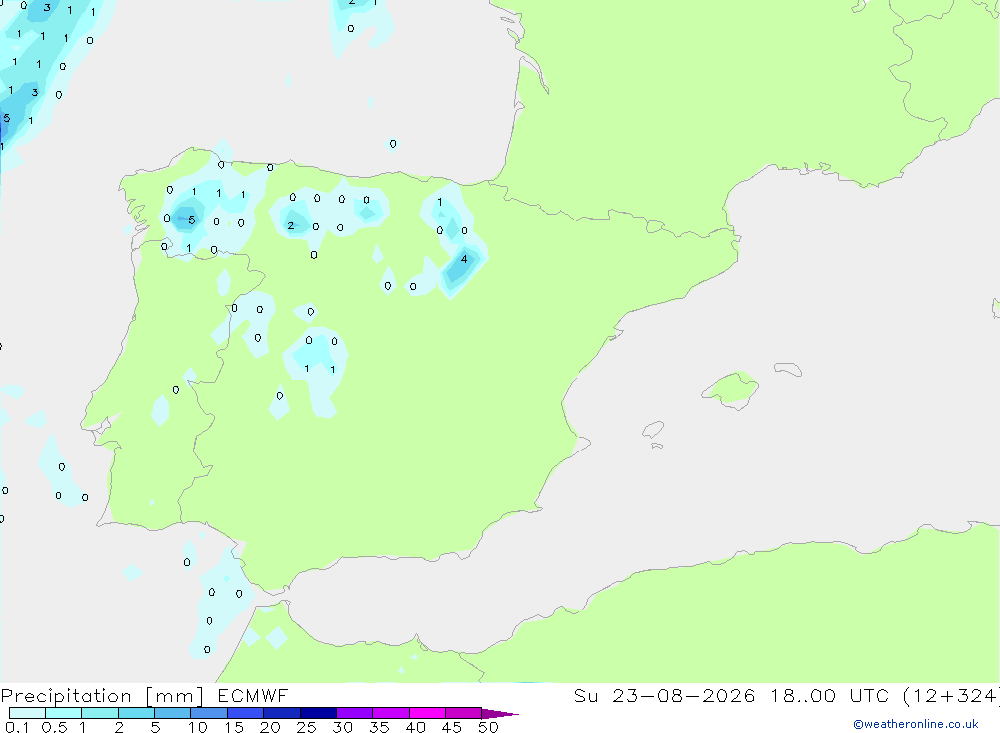Click the "(12+324)" forecast offset text
This screenshot has width=1000, height=733.
click(x=951, y=696)
